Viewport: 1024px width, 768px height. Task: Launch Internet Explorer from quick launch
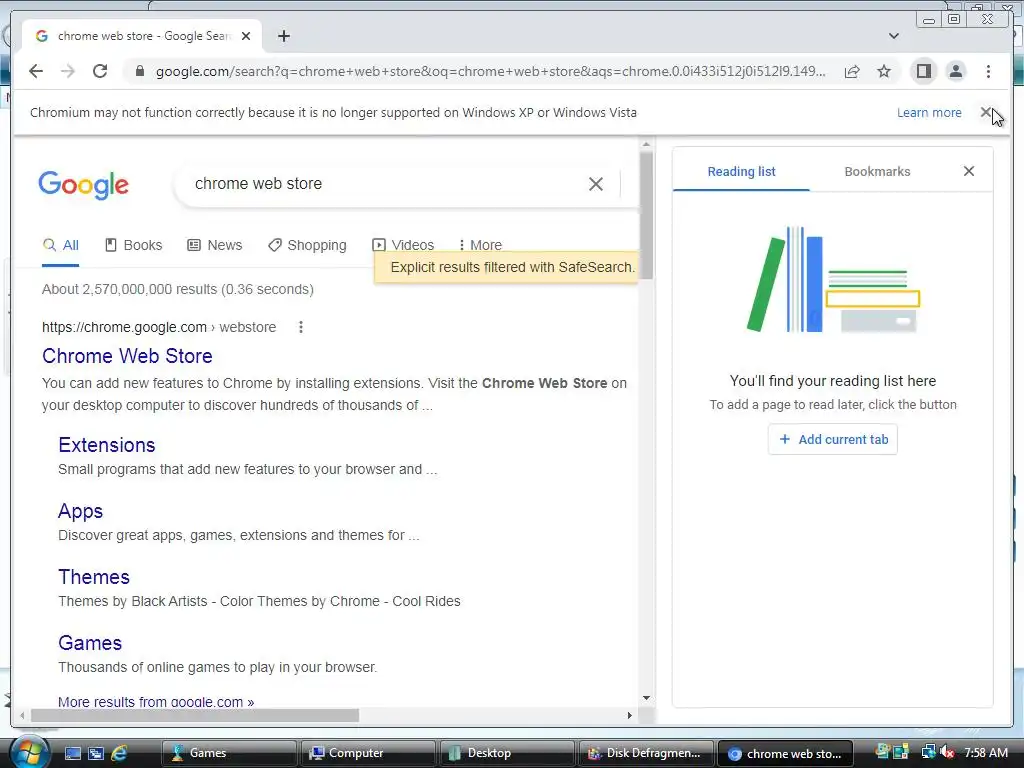119,754
